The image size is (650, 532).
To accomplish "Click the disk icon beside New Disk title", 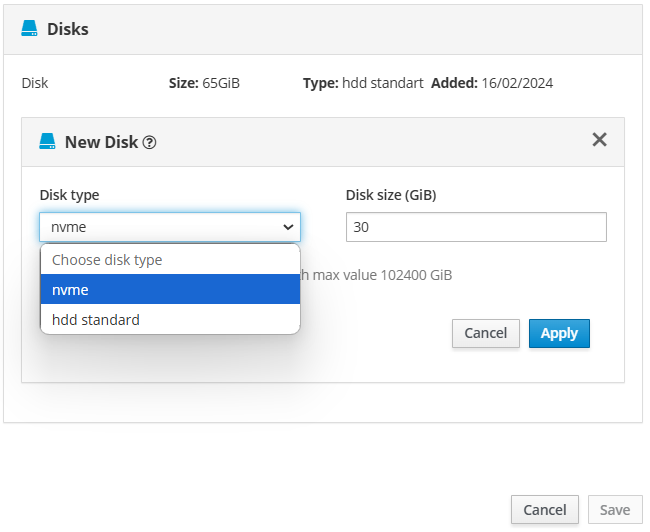I will 47,142.
